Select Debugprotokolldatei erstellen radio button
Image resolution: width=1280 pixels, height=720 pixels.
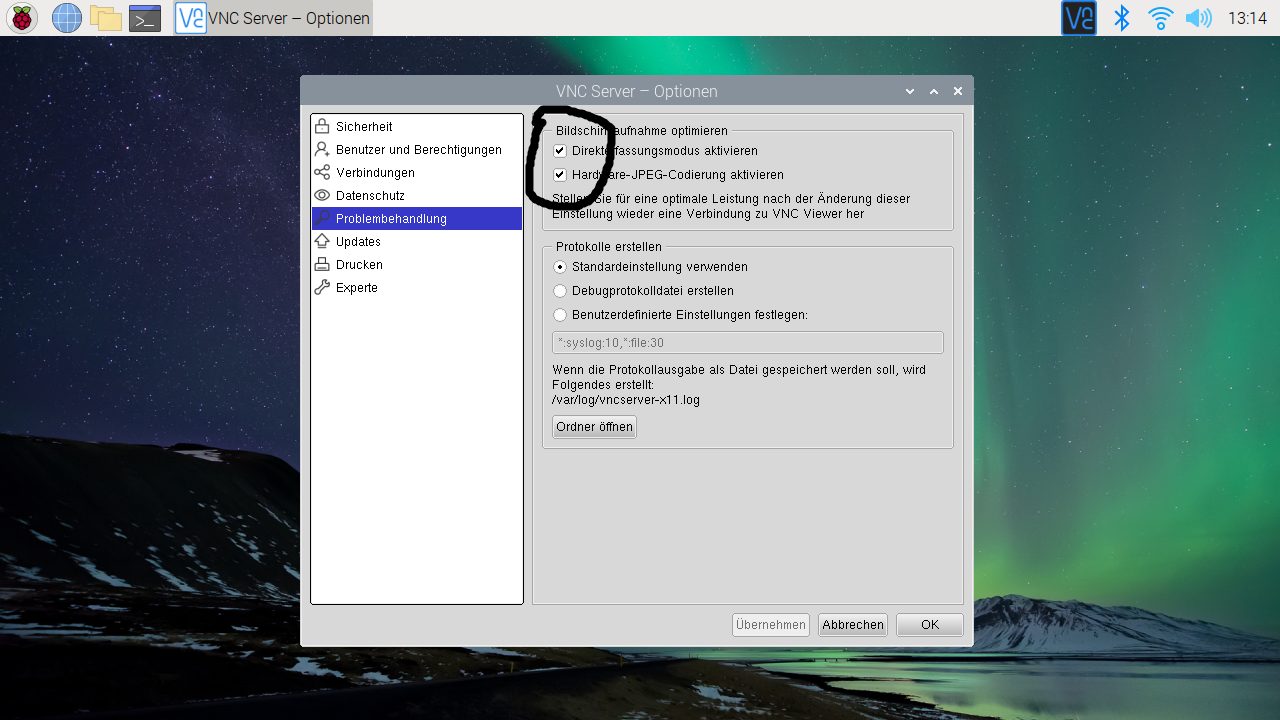coord(560,291)
